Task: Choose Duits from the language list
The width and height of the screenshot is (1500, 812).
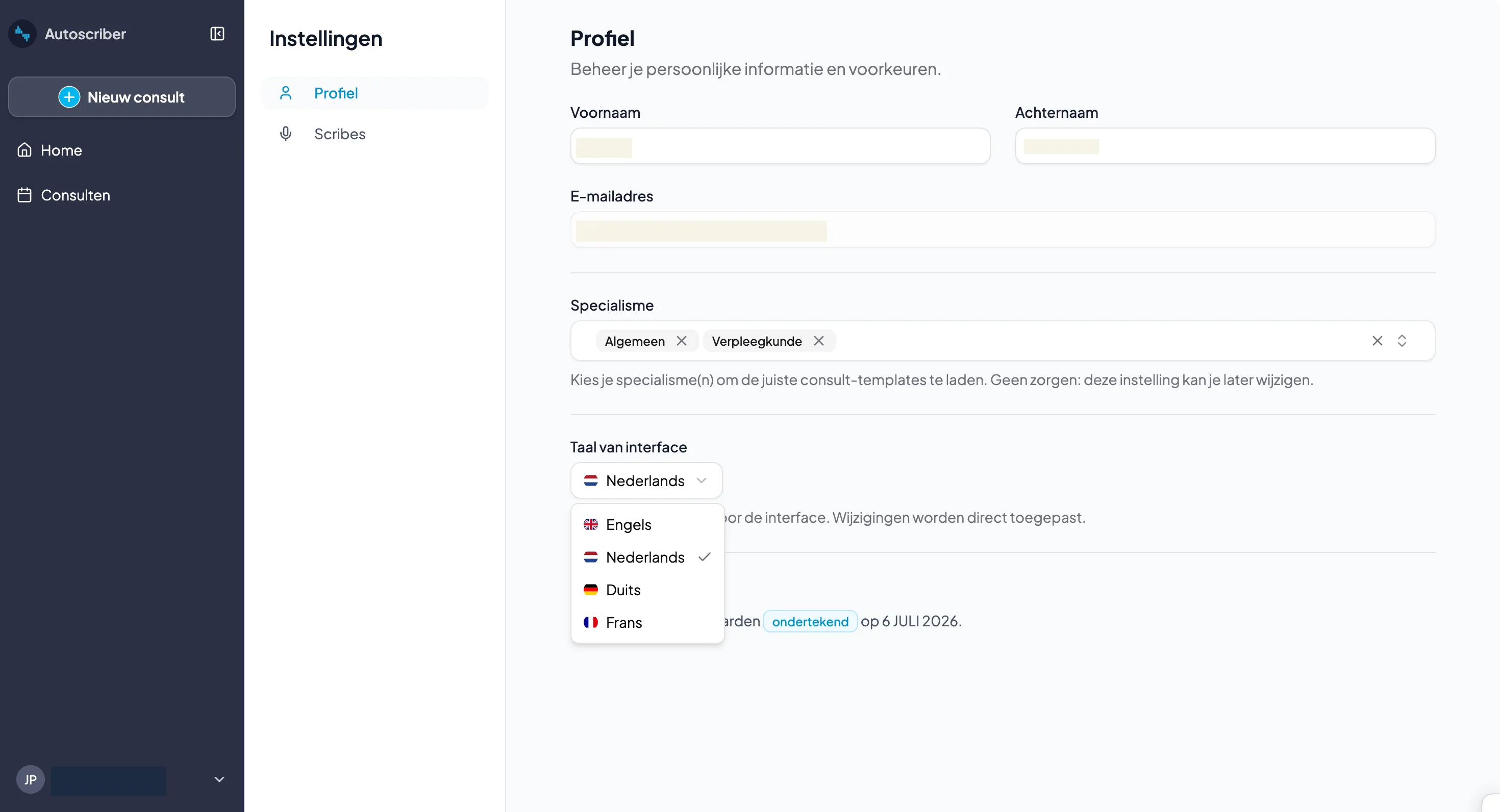Action: pos(647,590)
